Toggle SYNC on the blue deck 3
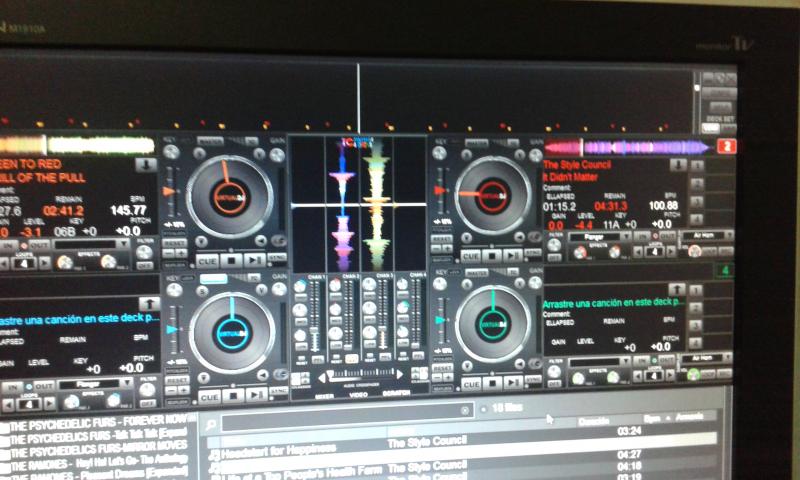Viewport: 800px width, 480px height. [x=279, y=391]
